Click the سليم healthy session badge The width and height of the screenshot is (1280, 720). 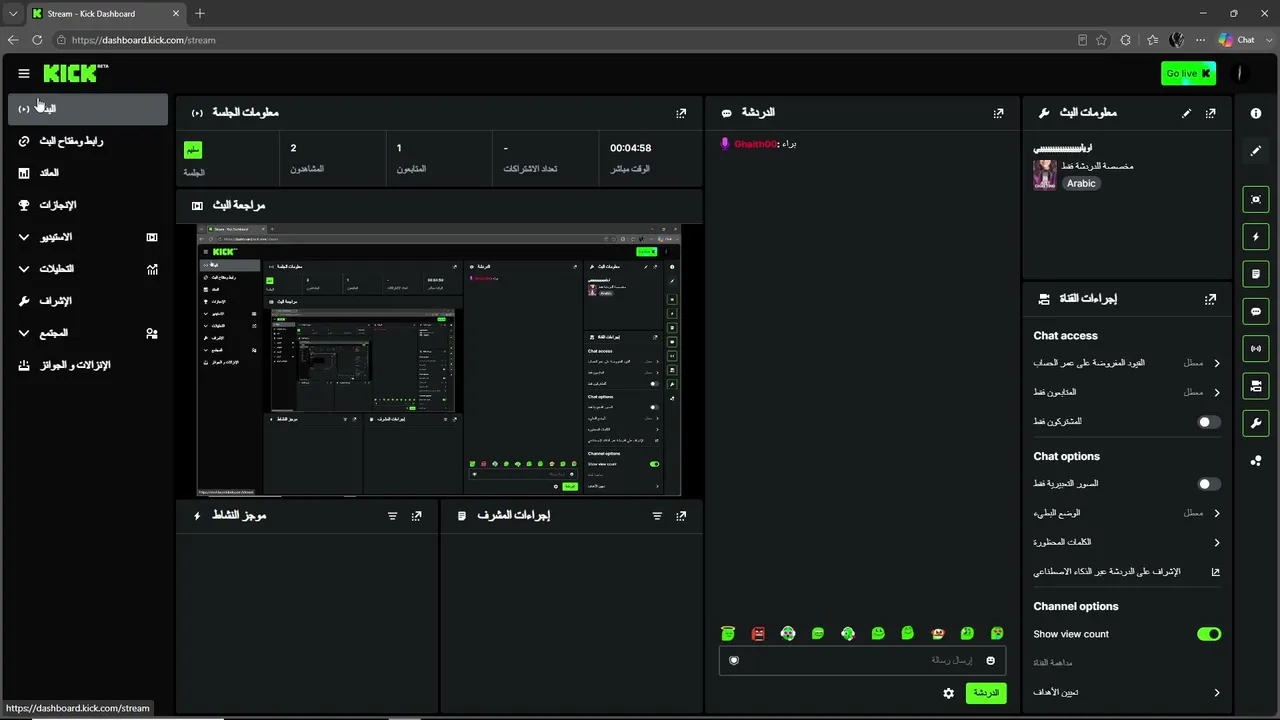coord(193,150)
